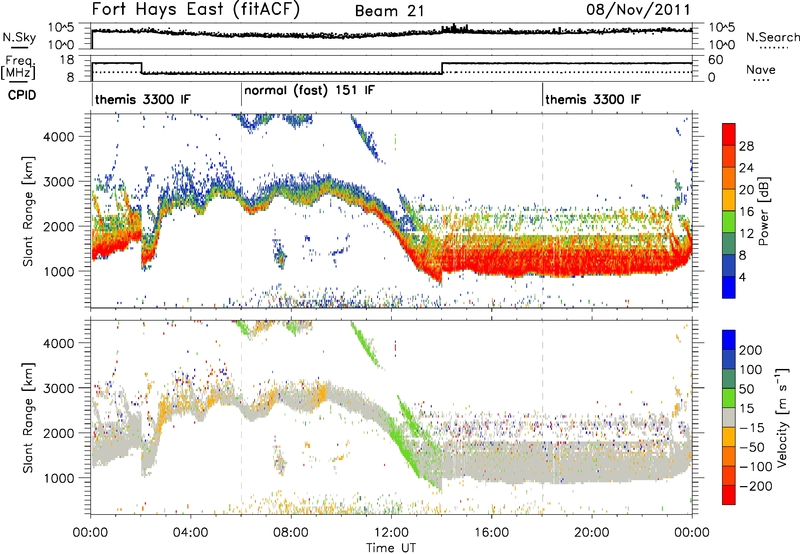Click the '20:00' time axis tick label

point(592,533)
